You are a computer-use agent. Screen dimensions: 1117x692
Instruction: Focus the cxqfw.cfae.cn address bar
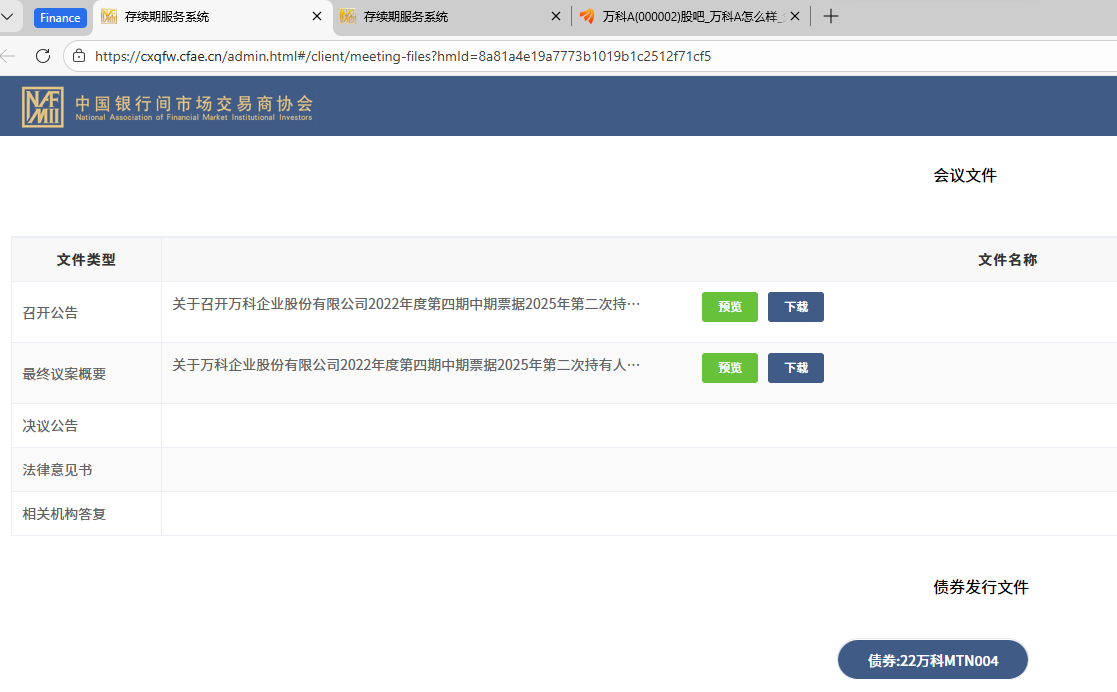point(403,56)
